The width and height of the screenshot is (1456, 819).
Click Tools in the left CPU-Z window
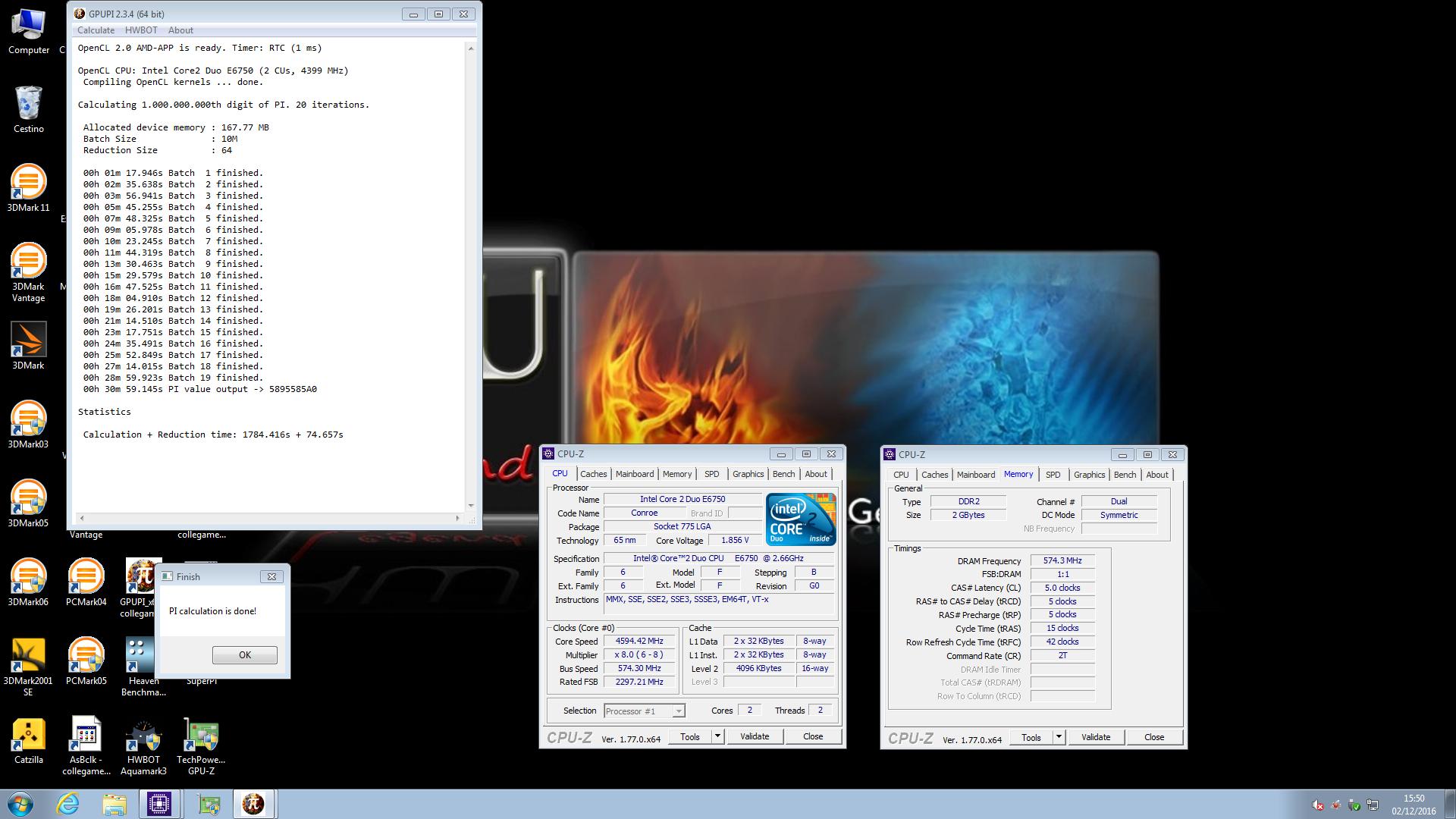tap(690, 736)
